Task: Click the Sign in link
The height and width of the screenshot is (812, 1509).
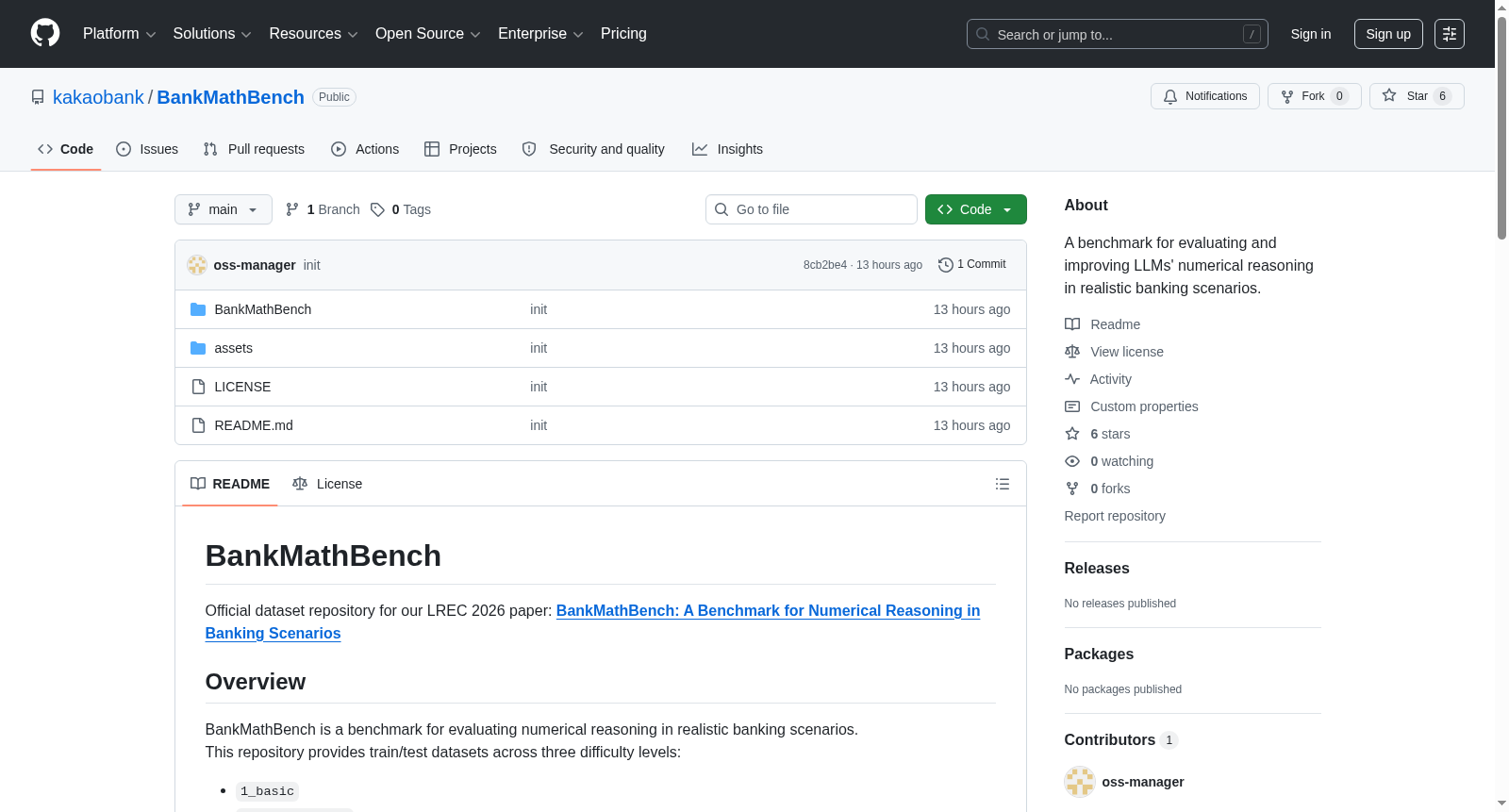Action: [x=1311, y=34]
